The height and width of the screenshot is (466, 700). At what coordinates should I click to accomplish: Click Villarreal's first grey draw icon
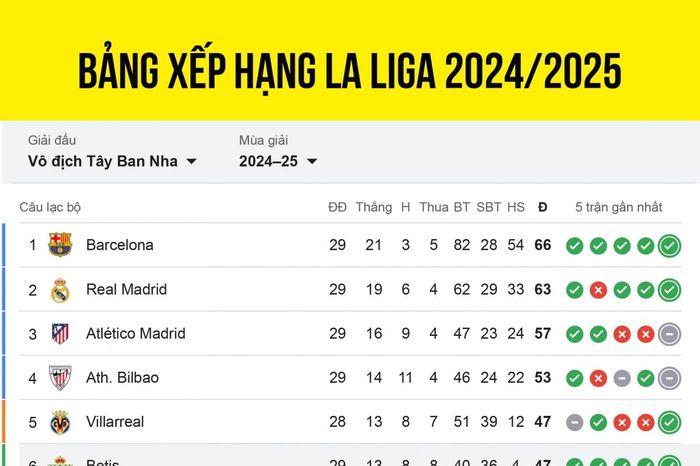tap(575, 422)
